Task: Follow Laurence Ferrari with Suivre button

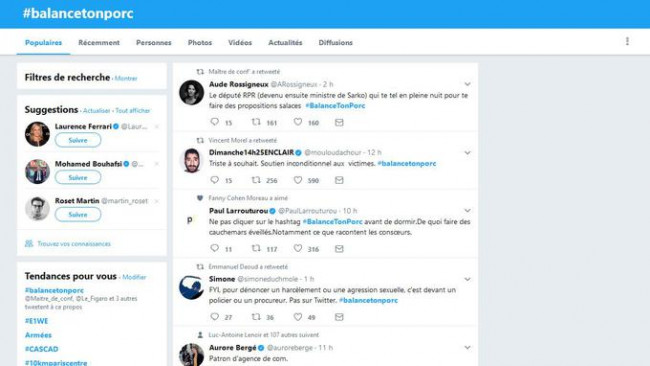Action: (78, 140)
